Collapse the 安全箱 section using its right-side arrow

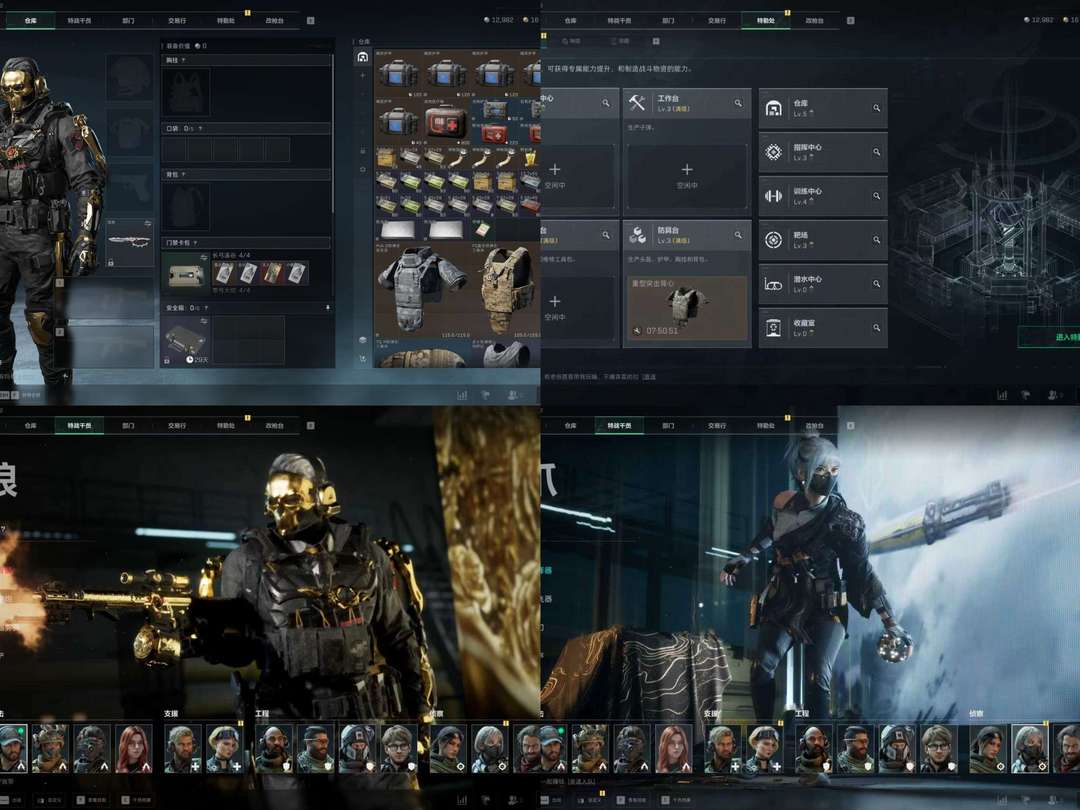coord(328,308)
